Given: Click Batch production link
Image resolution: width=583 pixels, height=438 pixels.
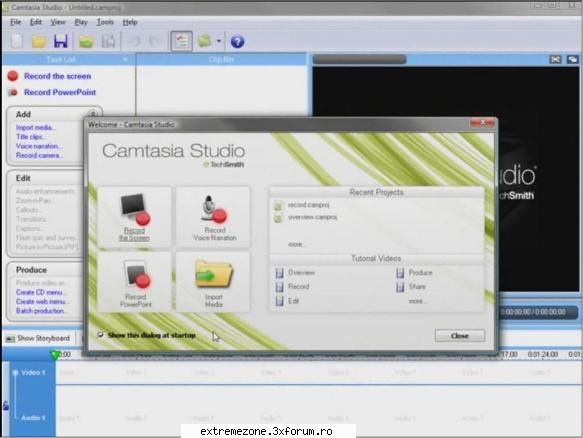Looking at the screenshot, I should click(41, 311).
